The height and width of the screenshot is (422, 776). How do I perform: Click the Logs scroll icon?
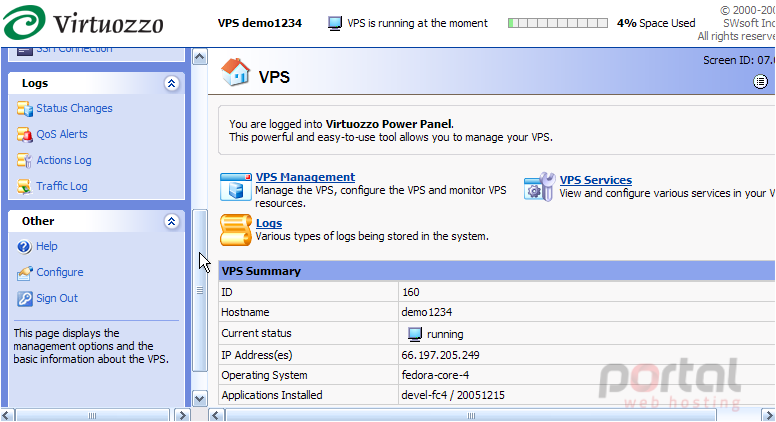236,230
